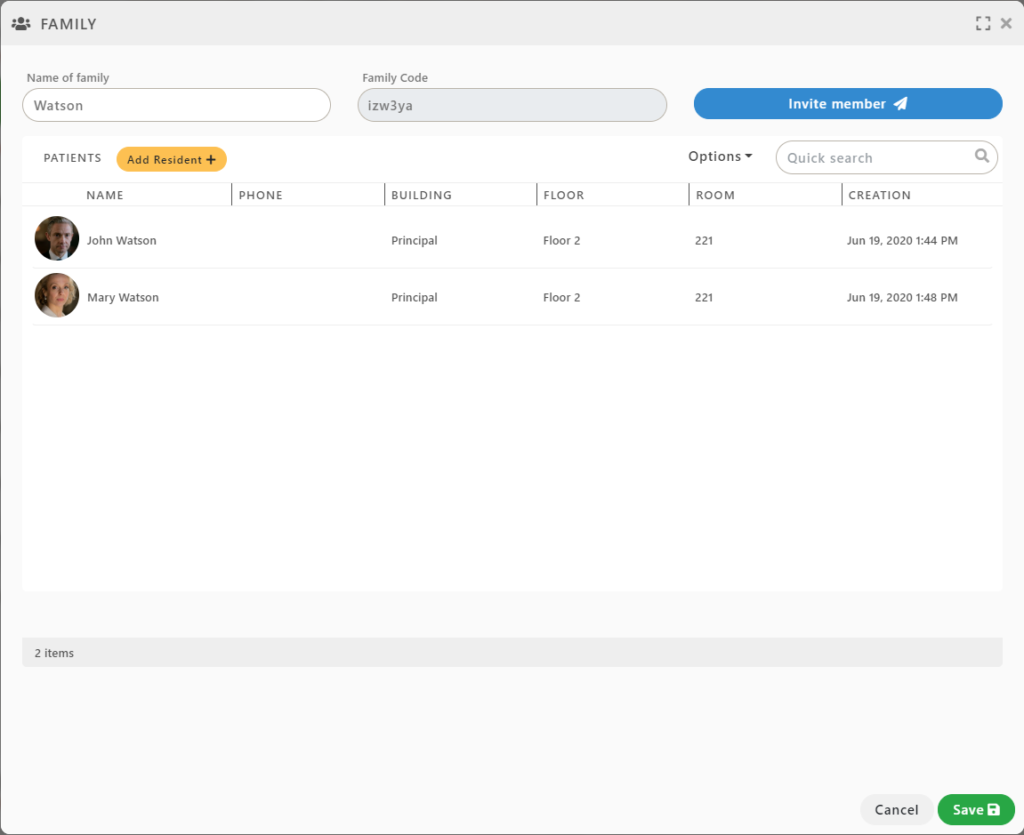Click John Watson's profile photo
The height and width of the screenshot is (835, 1024).
[x=57, y=239]
